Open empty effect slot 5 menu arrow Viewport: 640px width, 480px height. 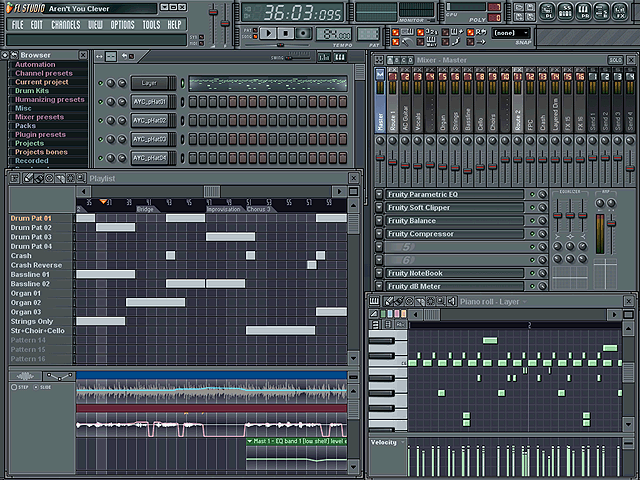pyautogui.click(x=379, y=247)
